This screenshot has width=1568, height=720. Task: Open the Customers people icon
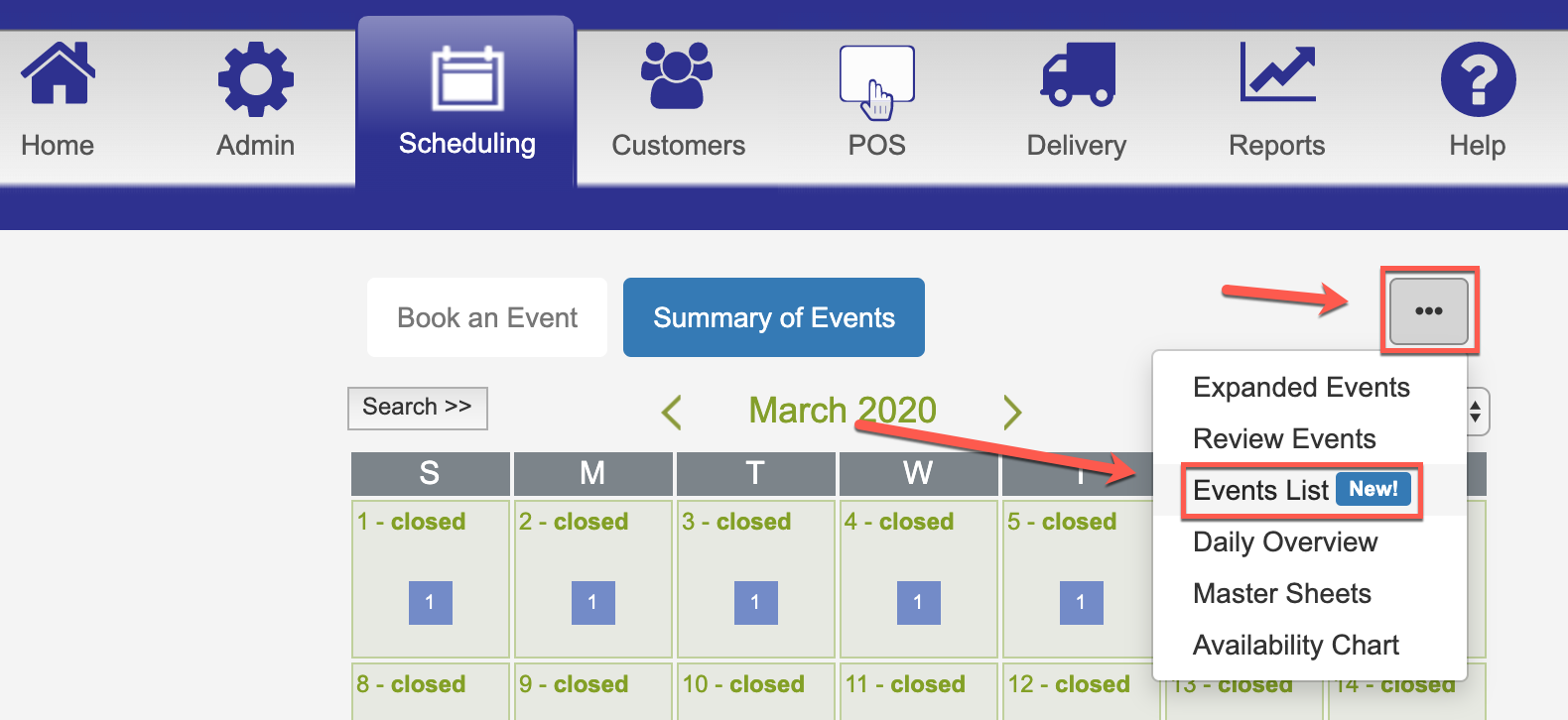[677, 74]
